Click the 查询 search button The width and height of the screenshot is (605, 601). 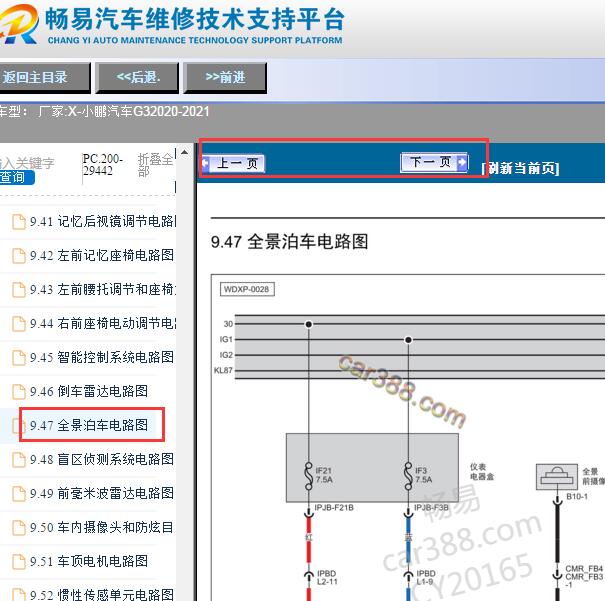pyautogui.click(x=17, y=177)
